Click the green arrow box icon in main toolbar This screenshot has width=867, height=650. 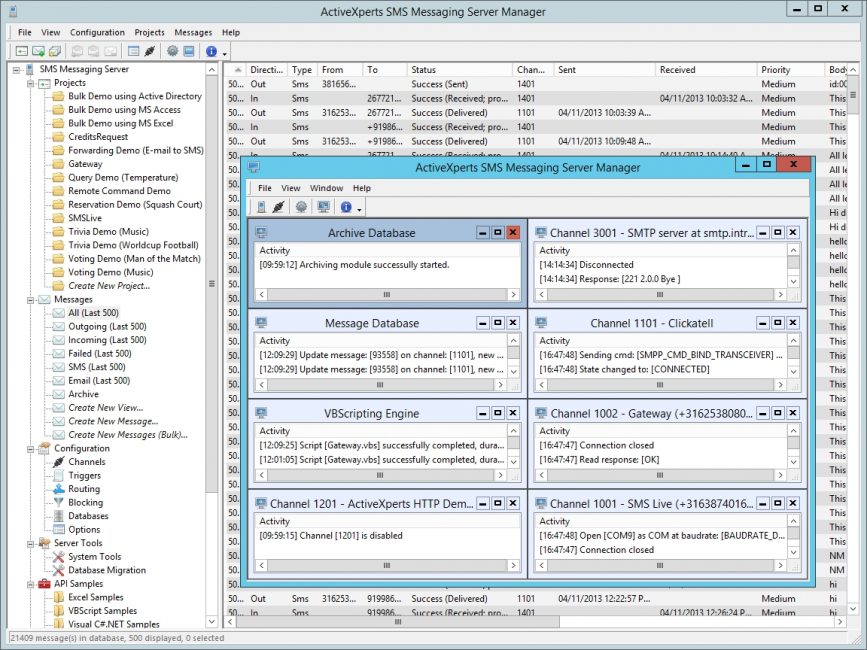pyautogui.click(x=22, y=51)
